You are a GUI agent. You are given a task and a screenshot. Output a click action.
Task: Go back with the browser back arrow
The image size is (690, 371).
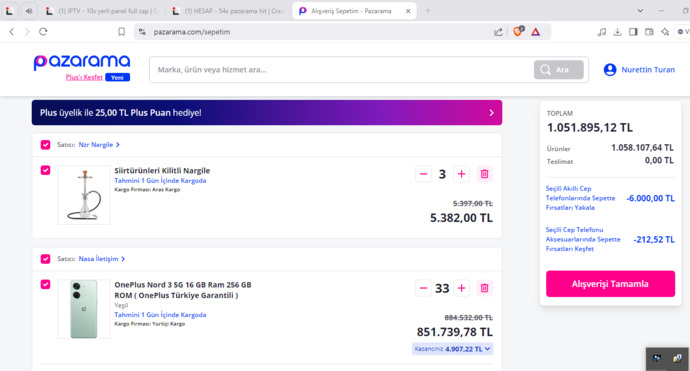pyautogui.click(x=12, y=32)
